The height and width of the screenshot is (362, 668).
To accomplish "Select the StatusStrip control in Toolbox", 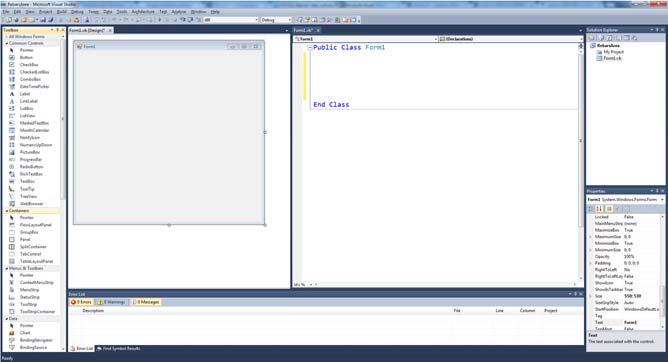I will [x=29, y=297].
